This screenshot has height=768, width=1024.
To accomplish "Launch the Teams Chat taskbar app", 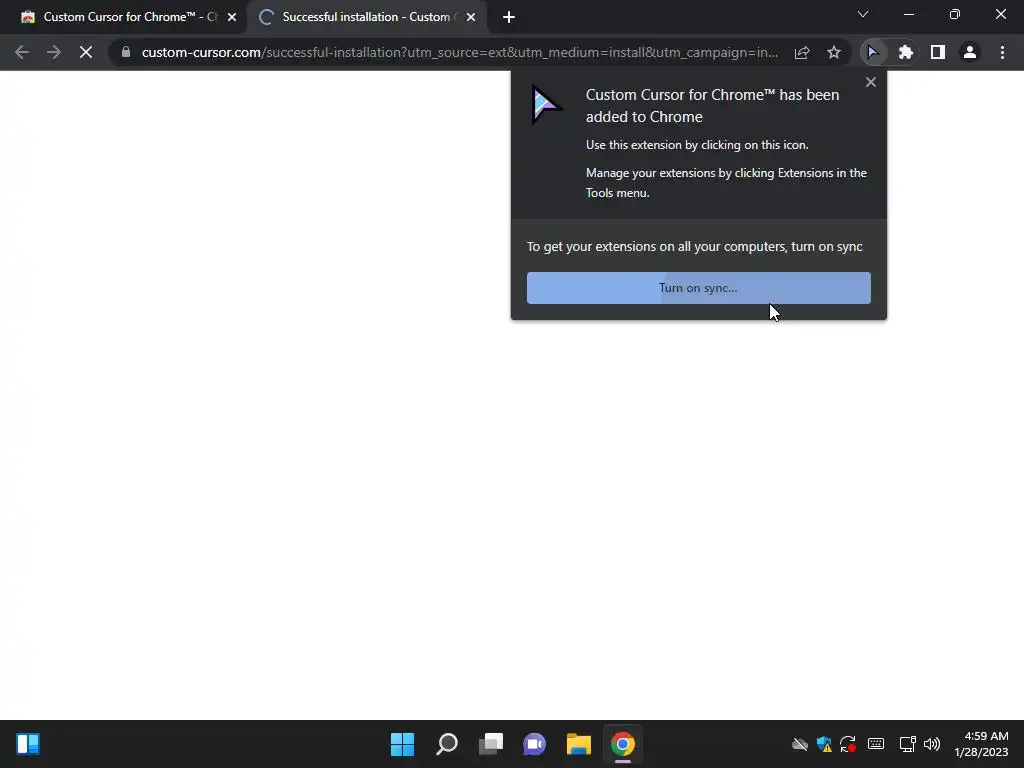I will (534, 744).
